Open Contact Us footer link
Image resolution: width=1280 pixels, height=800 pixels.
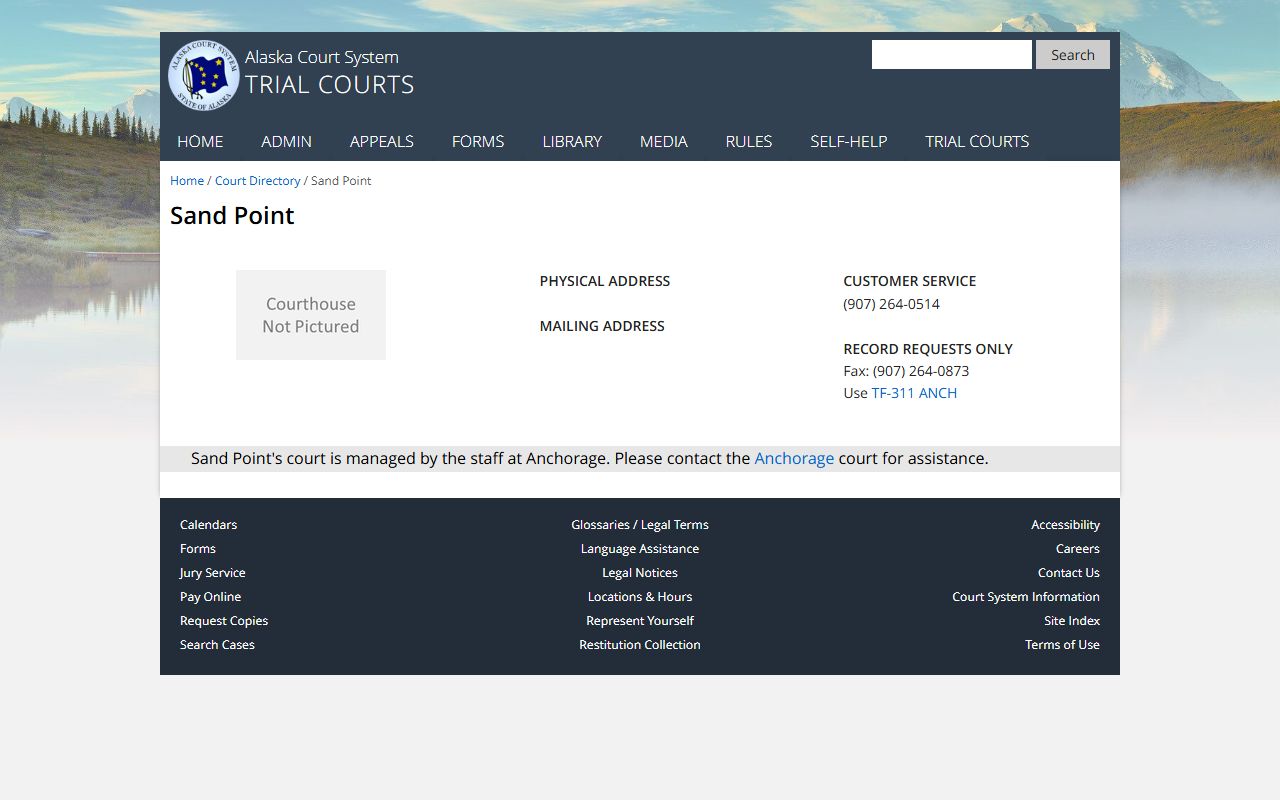pos(1068,573)
